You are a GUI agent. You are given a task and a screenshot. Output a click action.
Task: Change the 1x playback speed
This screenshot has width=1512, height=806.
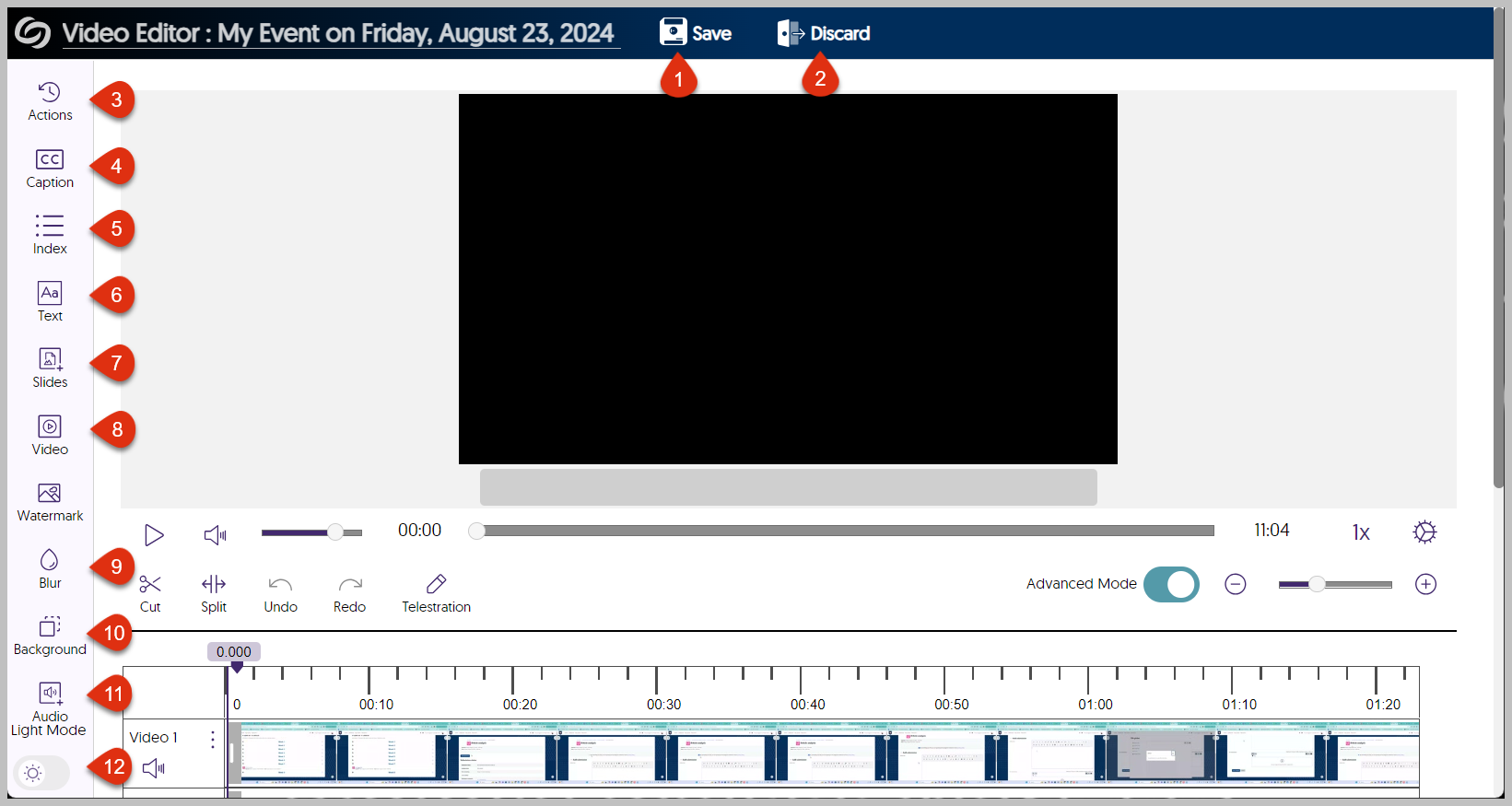coord(1361,532)
